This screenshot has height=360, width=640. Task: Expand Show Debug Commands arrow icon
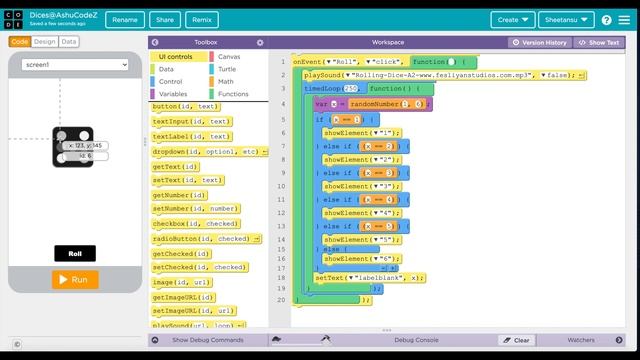[155, 340]
